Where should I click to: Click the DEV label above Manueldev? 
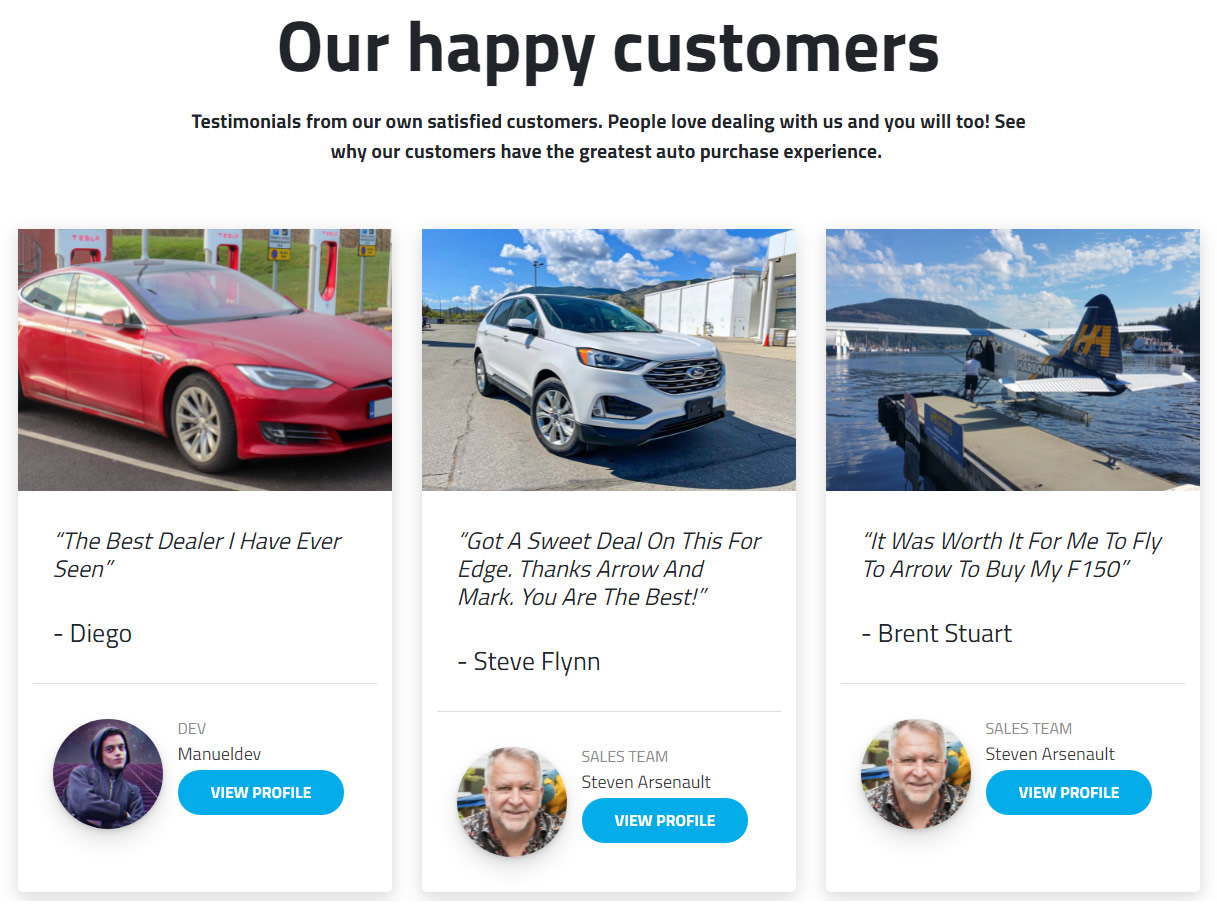pos(192,729)
